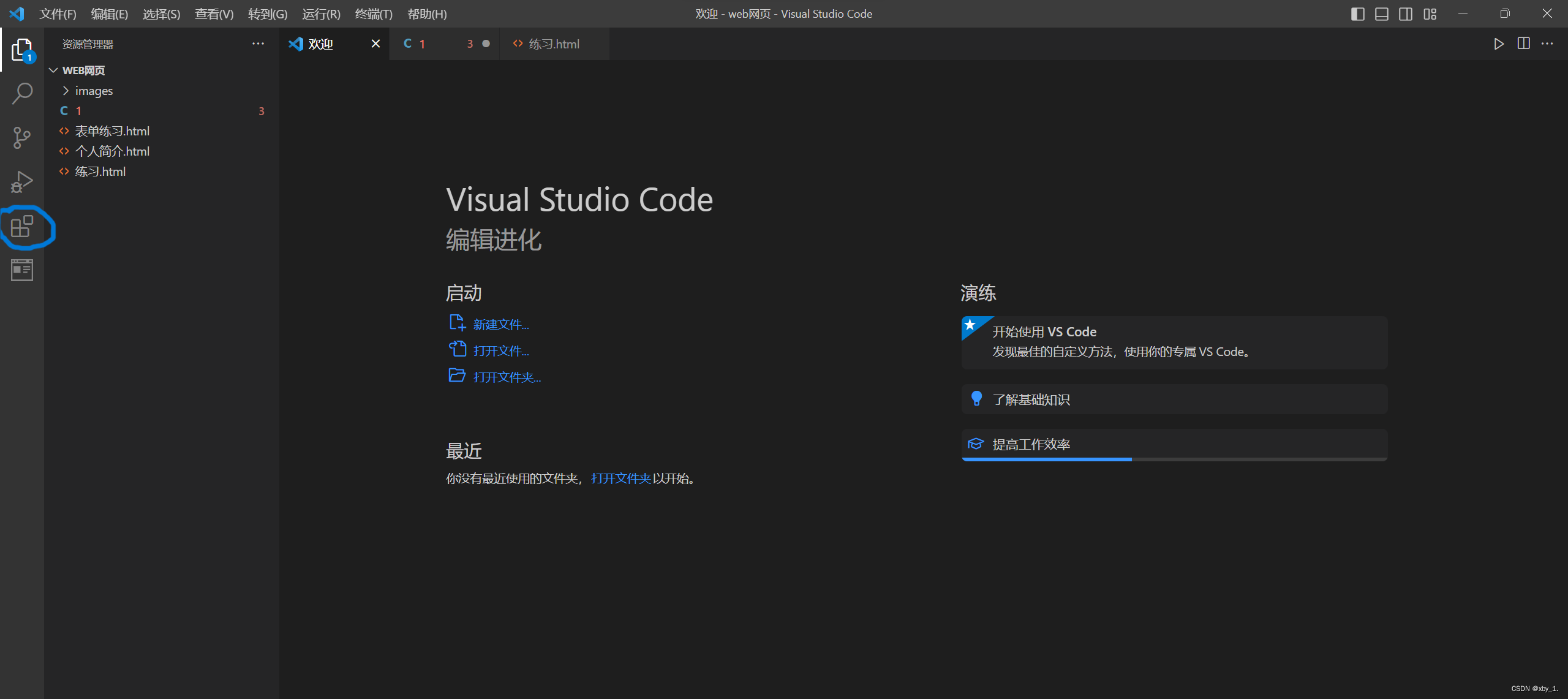Toggle the primary side bar layout icon
The width and height of the screenshot is (1568, 699).
(x=1357, y=13)
